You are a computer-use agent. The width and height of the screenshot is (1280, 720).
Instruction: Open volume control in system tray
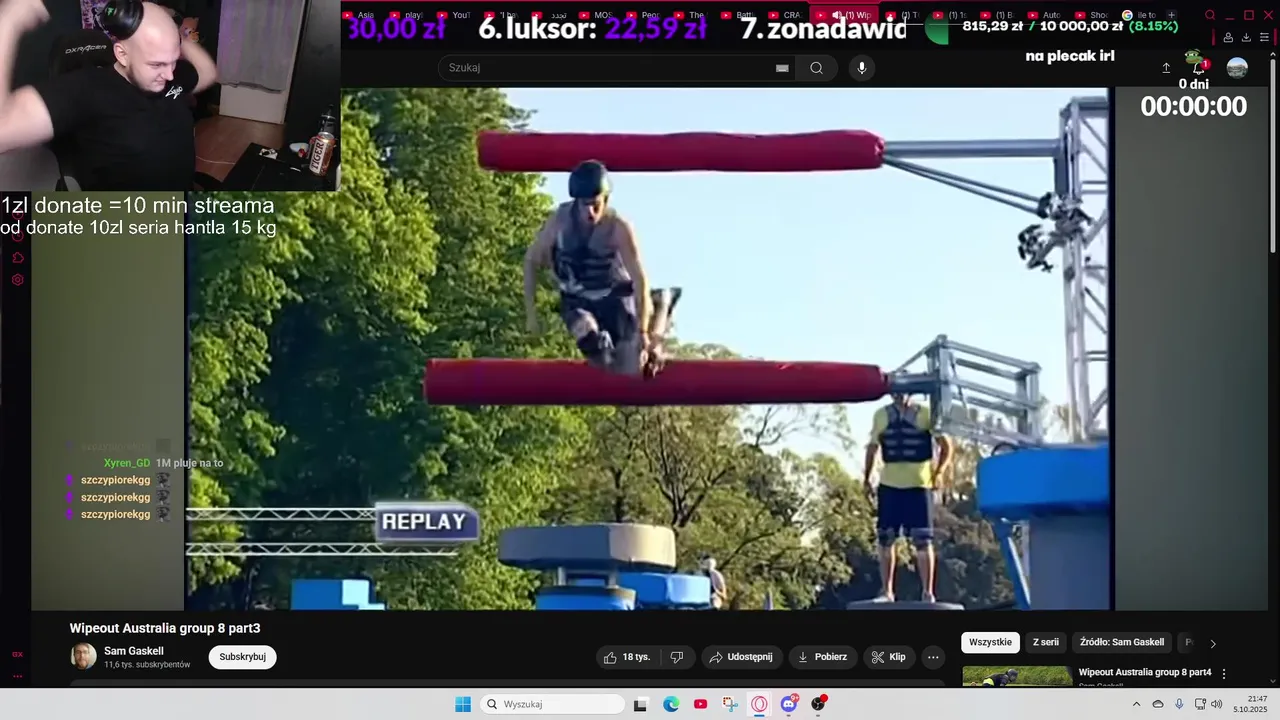[1217, 704]
